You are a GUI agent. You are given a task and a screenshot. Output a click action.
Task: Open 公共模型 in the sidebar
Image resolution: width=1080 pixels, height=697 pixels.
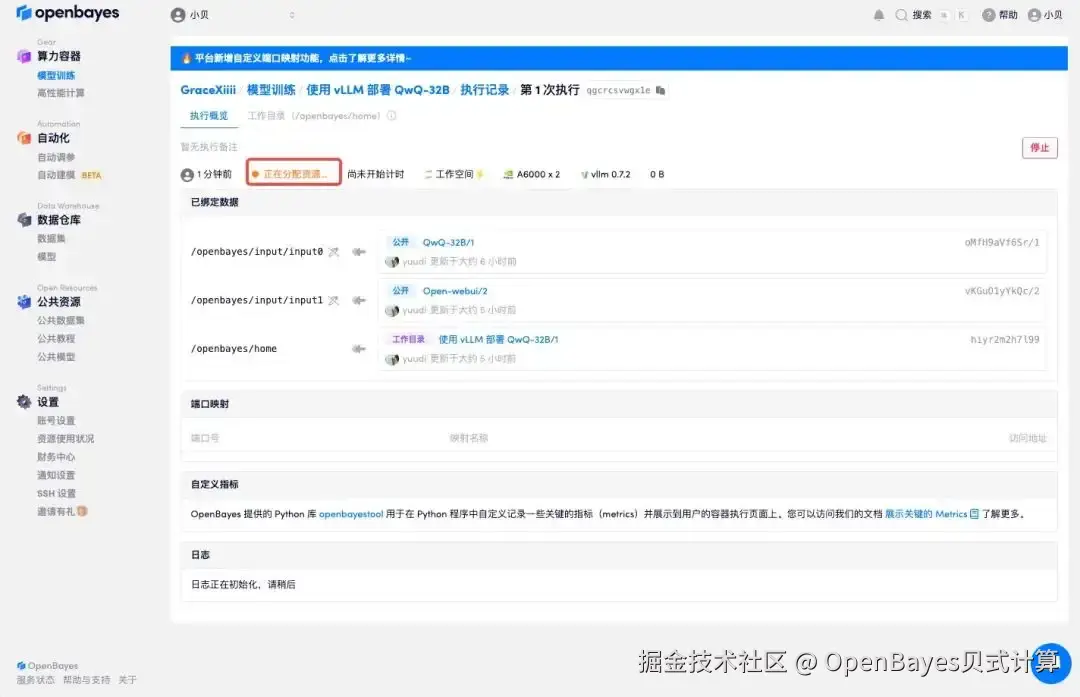(x=56, y=357)
